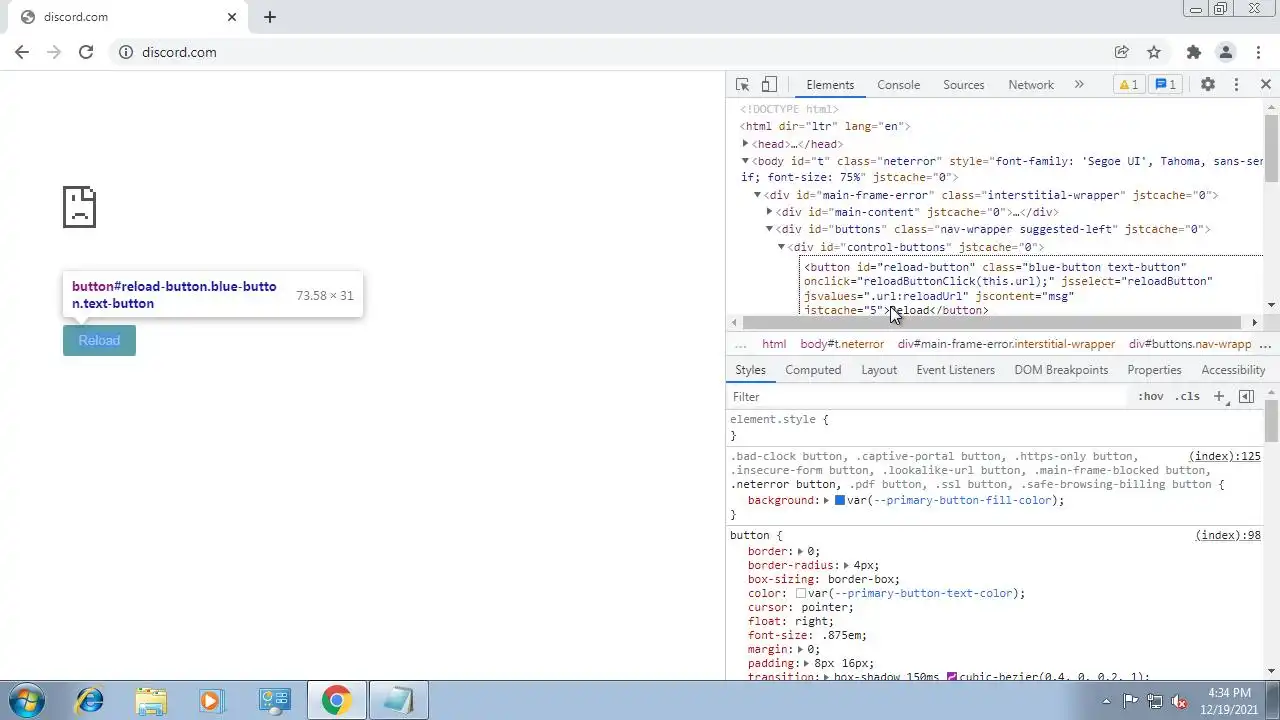The height and width of the screenshot is (720, 1280).
Task: Open File Explorer from the taskbar
Action: (x=151, y=700)
